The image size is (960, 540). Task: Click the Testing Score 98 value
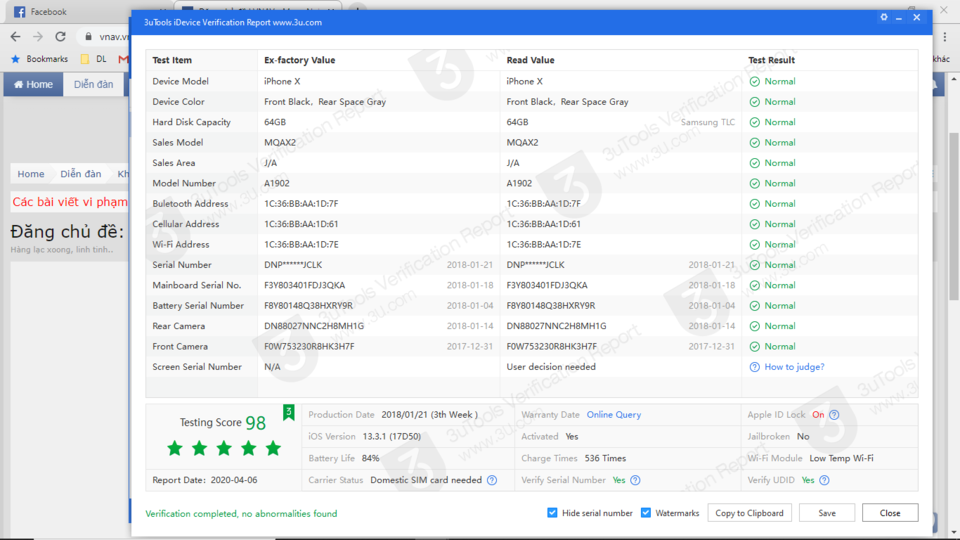[x=255, y=422]
